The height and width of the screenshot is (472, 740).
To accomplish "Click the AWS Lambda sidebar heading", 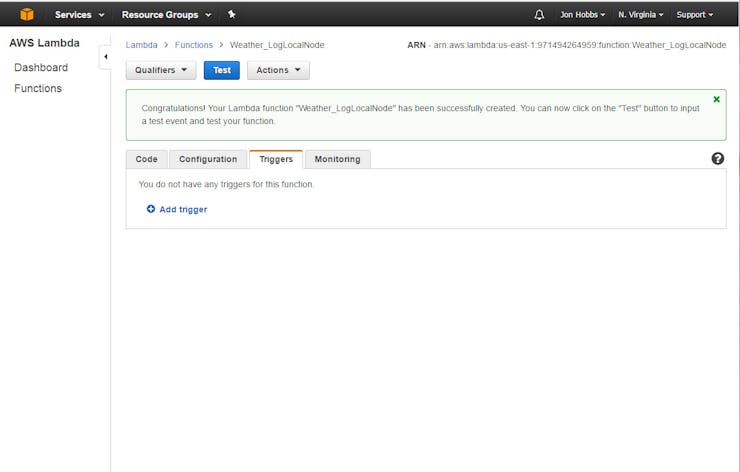I will click(44, 43).
